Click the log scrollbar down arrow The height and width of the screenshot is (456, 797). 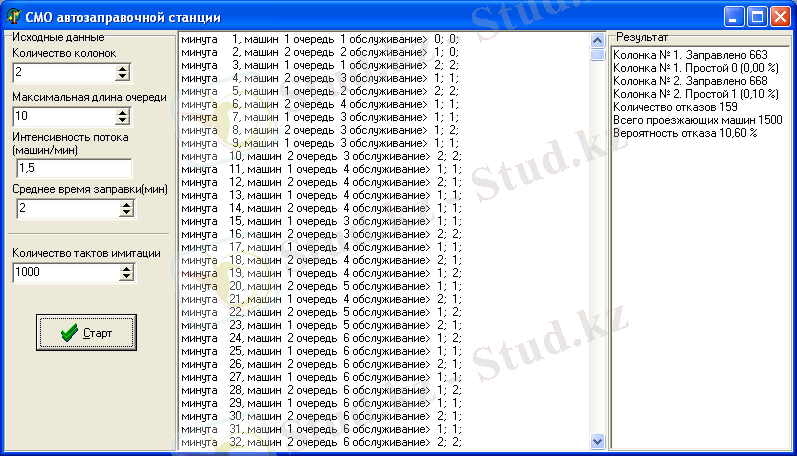pyautogui.click(x=597, y=442)
